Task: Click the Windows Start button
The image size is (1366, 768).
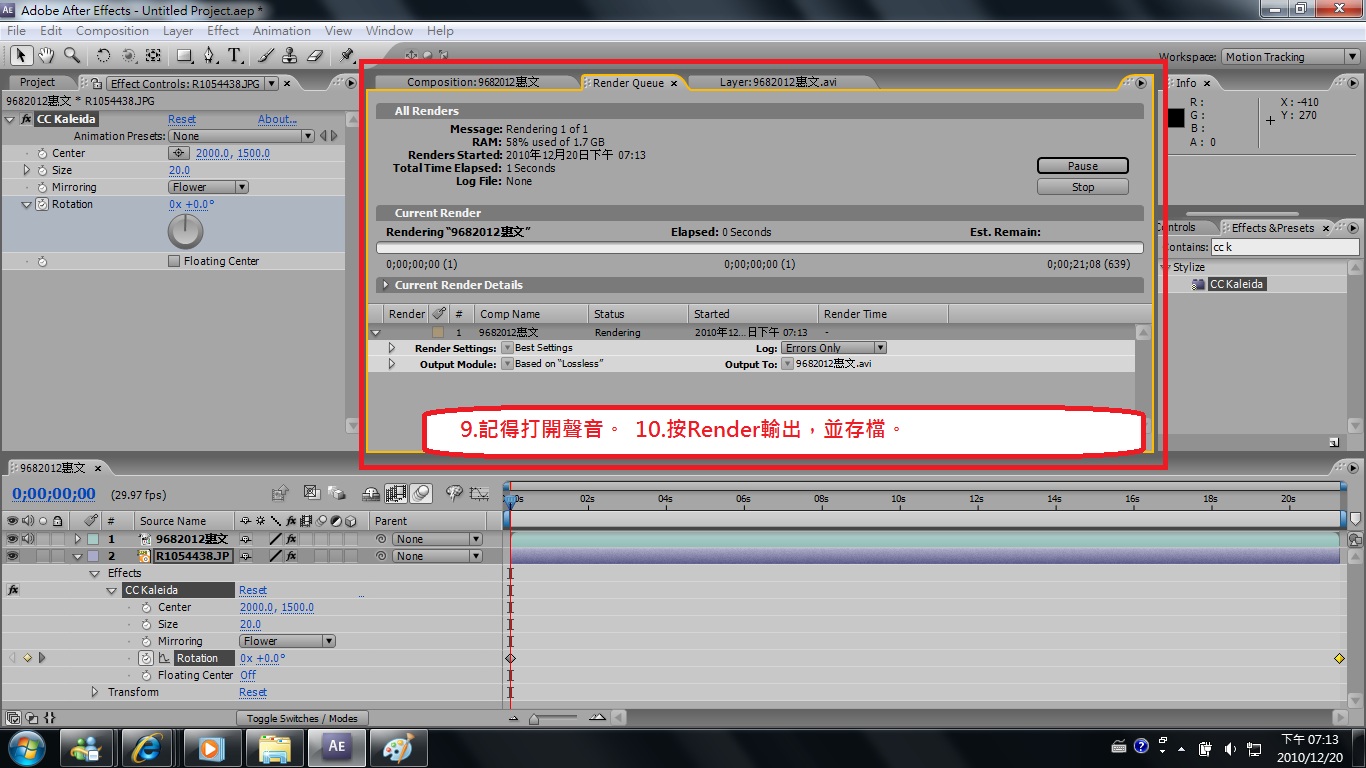Action: pos(26,748)
